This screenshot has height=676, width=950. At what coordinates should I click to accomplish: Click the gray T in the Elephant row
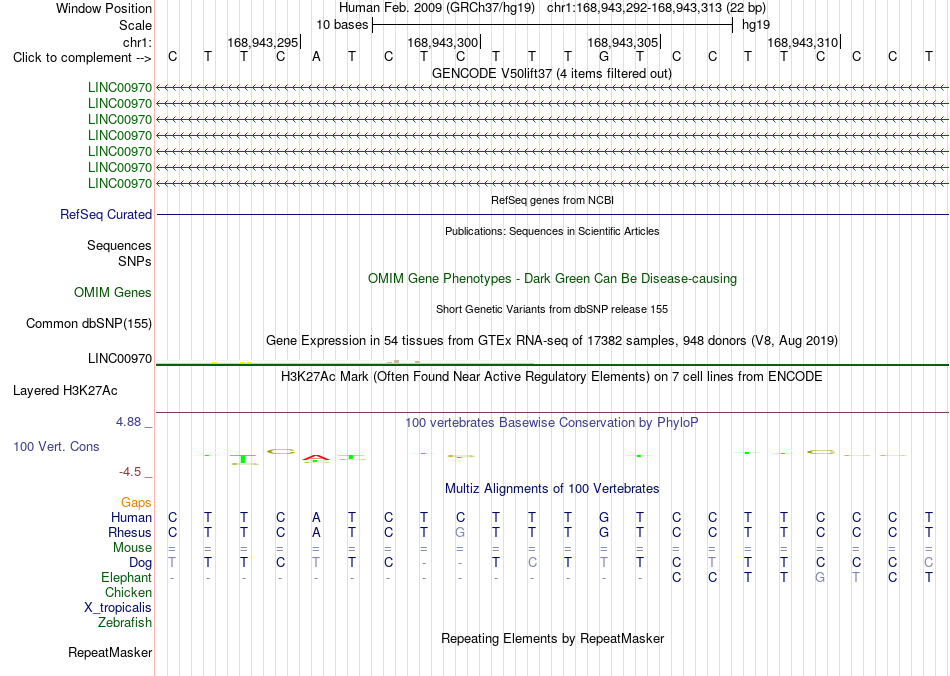[x=856, y=577]
